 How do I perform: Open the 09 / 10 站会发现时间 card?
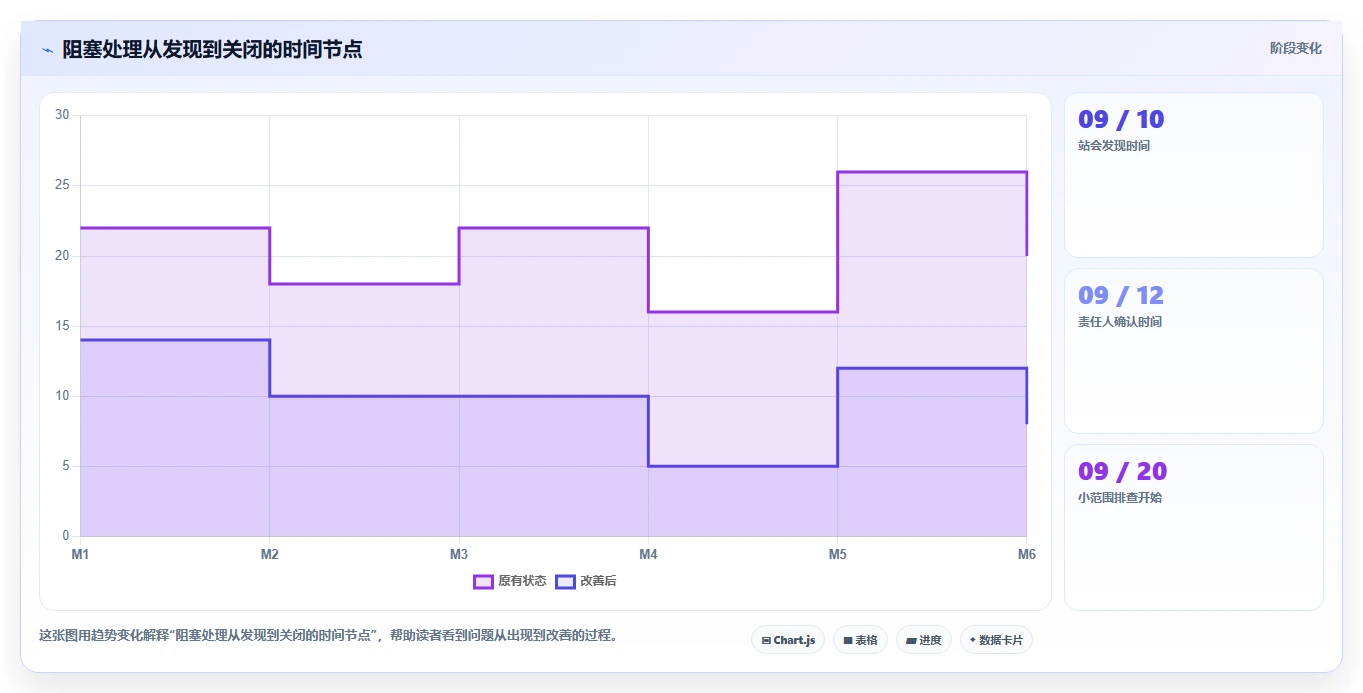pos(1194,175)
